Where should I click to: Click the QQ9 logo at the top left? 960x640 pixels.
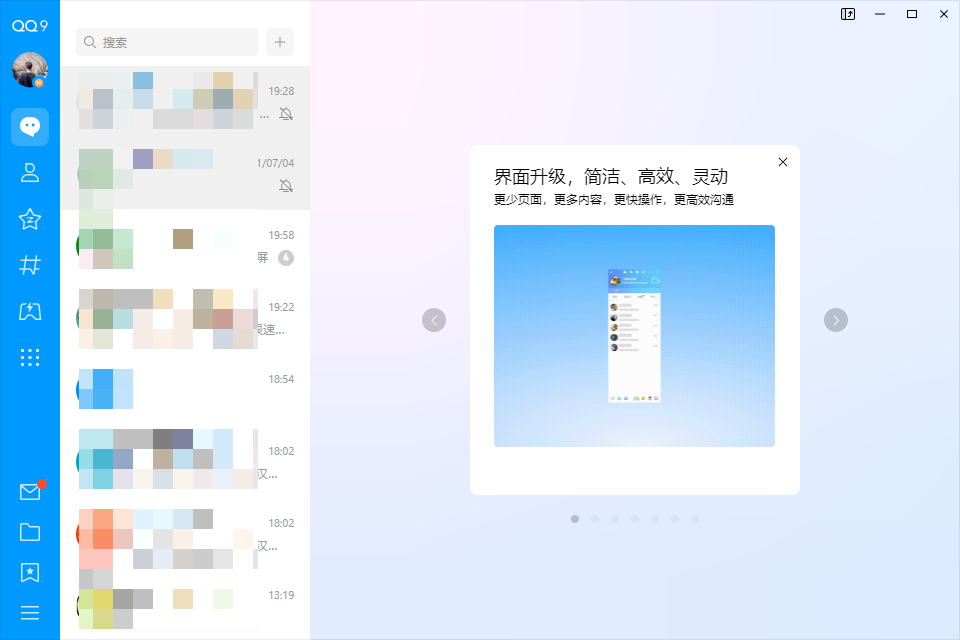point(30,25)
